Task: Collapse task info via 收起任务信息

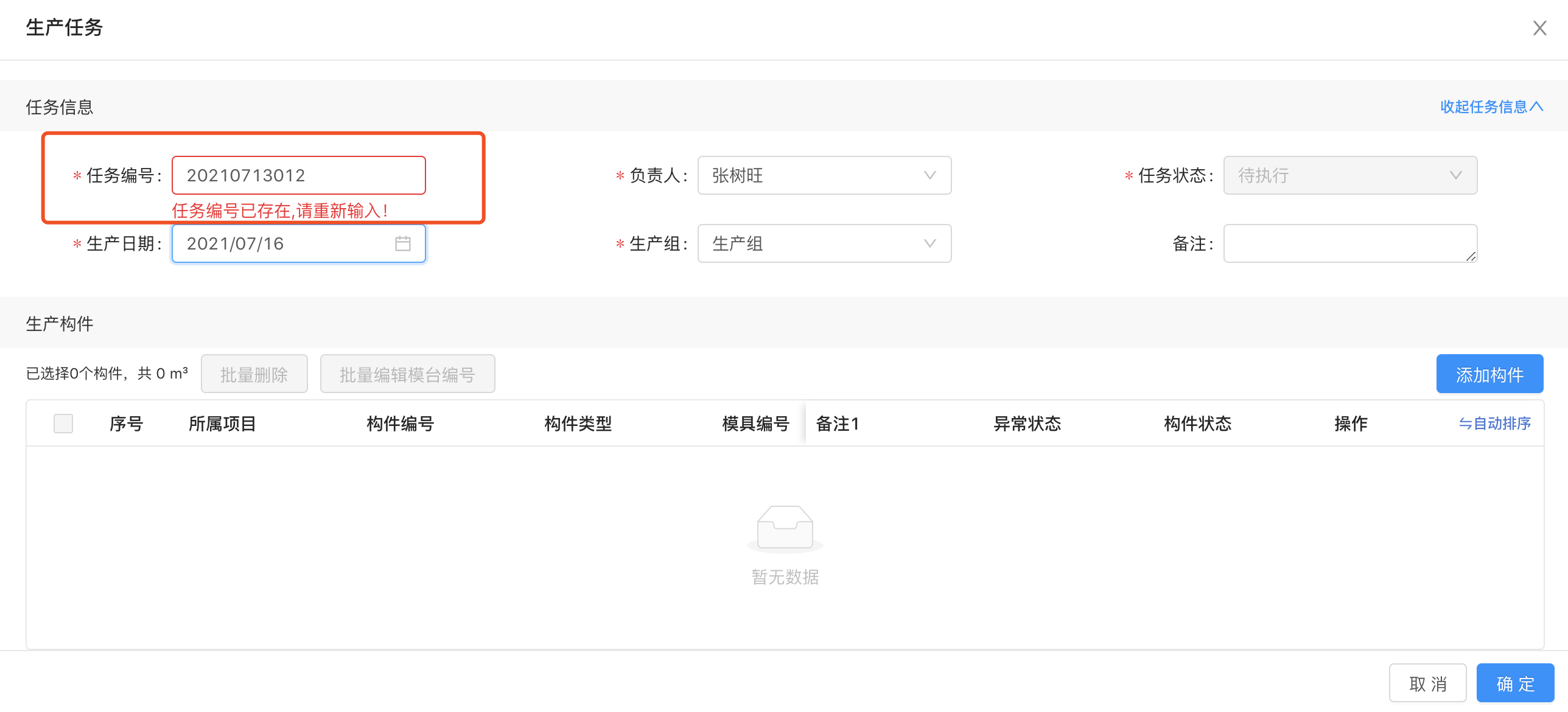Action: [1491, 107]
